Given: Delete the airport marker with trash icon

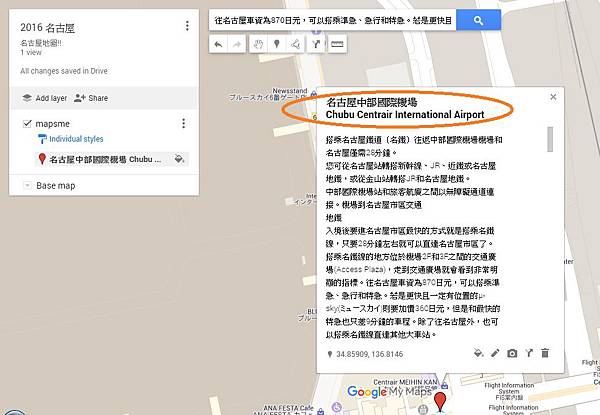Looking at the screenshot, I should (x=545, y=353).
